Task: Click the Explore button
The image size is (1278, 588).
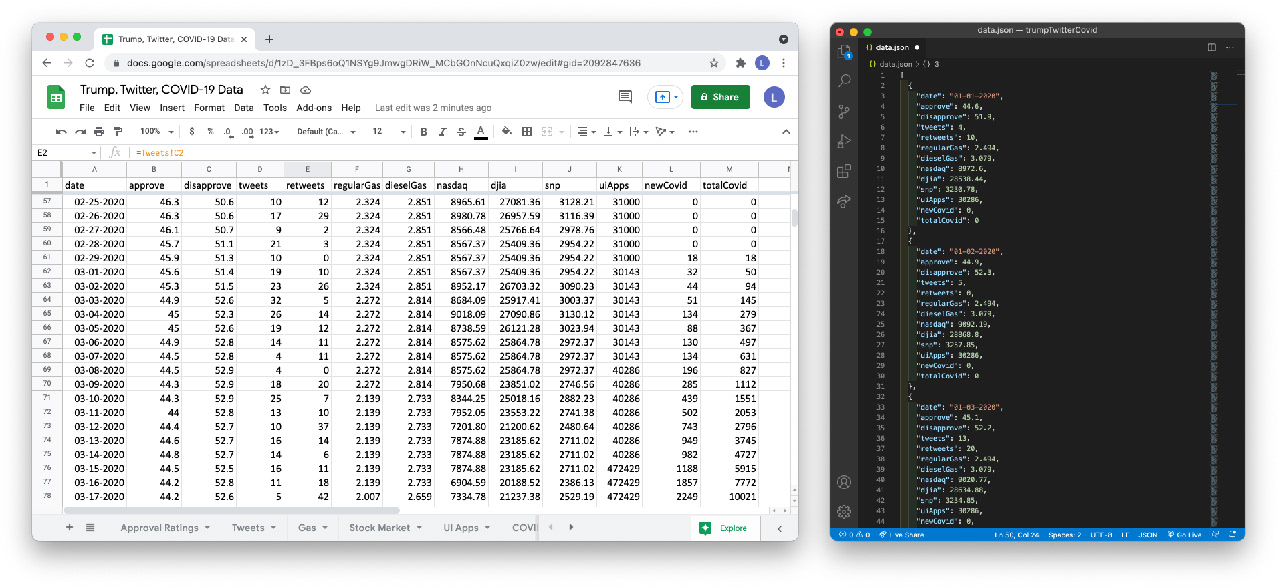Action: 725,528
